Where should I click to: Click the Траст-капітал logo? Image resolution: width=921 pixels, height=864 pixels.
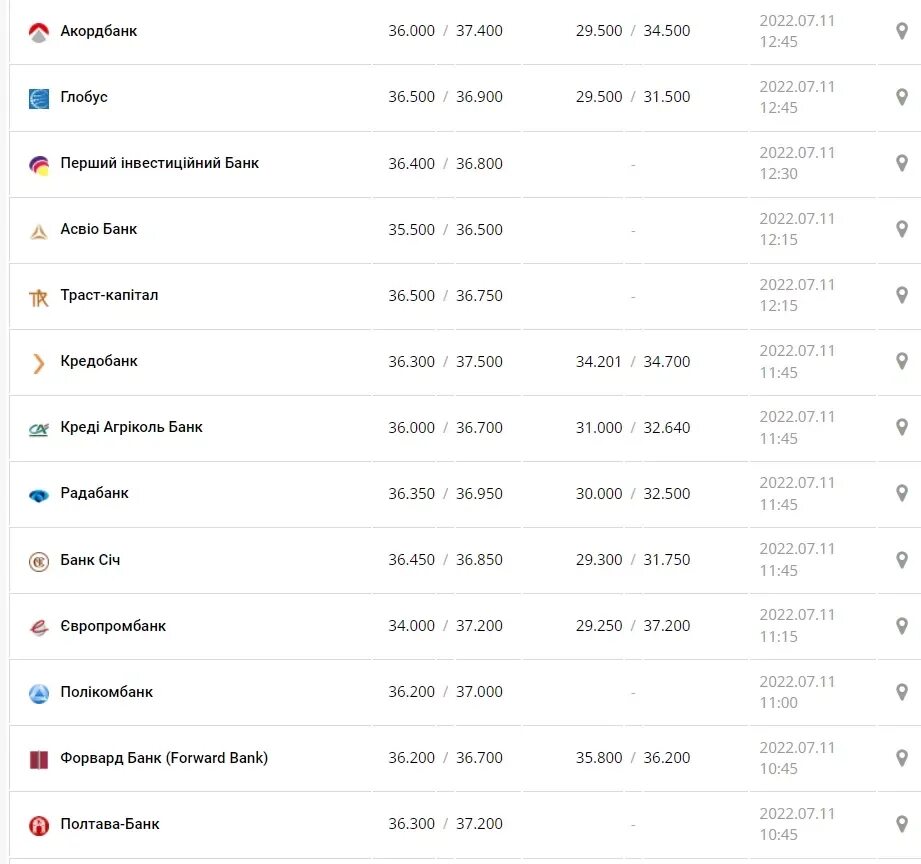tap(39, 298)
